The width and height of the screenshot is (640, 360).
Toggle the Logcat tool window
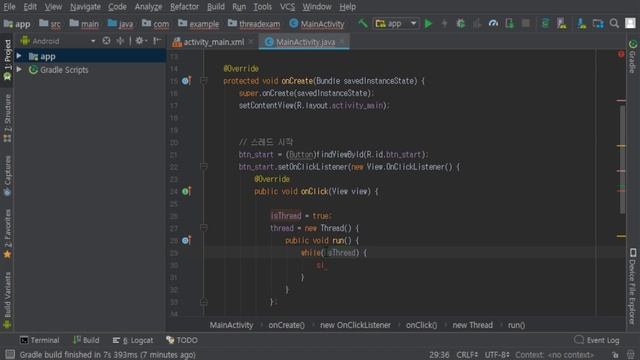coord(133,340)
